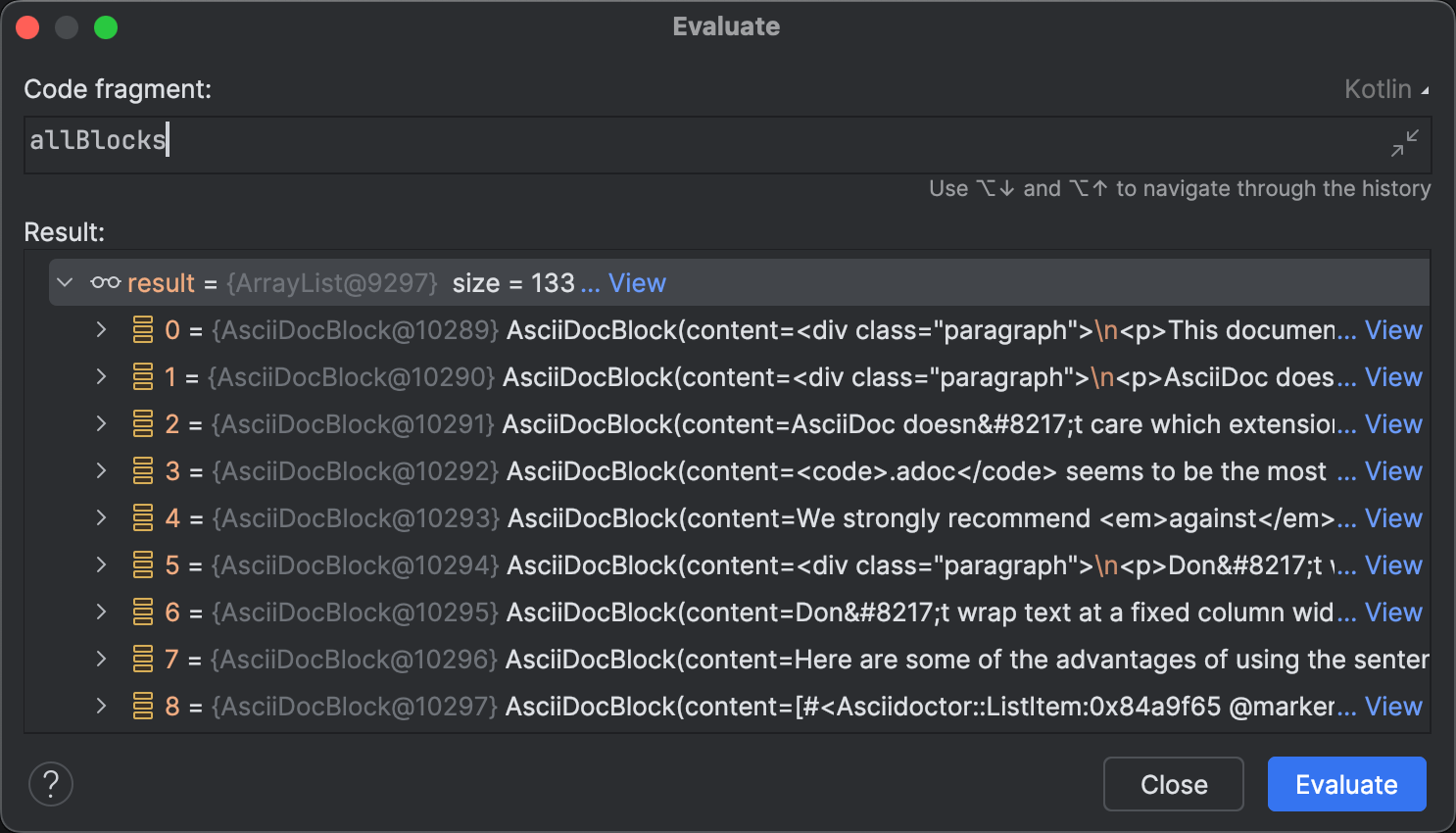Click the help question mark icon

click(x=51, y=784)
